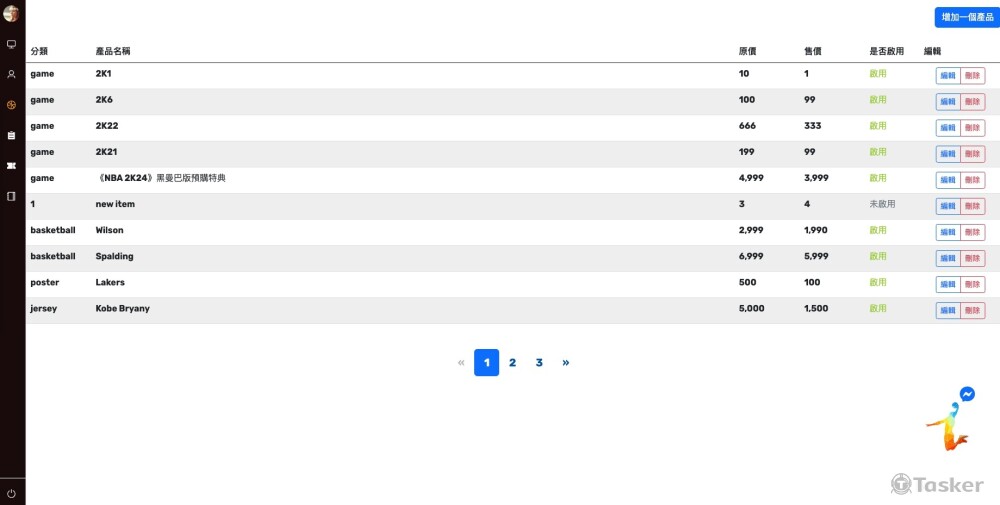Viewport: 1000px width, 505px height.
Task: Click the next page » arrow
Action: [x=566, y=363]
